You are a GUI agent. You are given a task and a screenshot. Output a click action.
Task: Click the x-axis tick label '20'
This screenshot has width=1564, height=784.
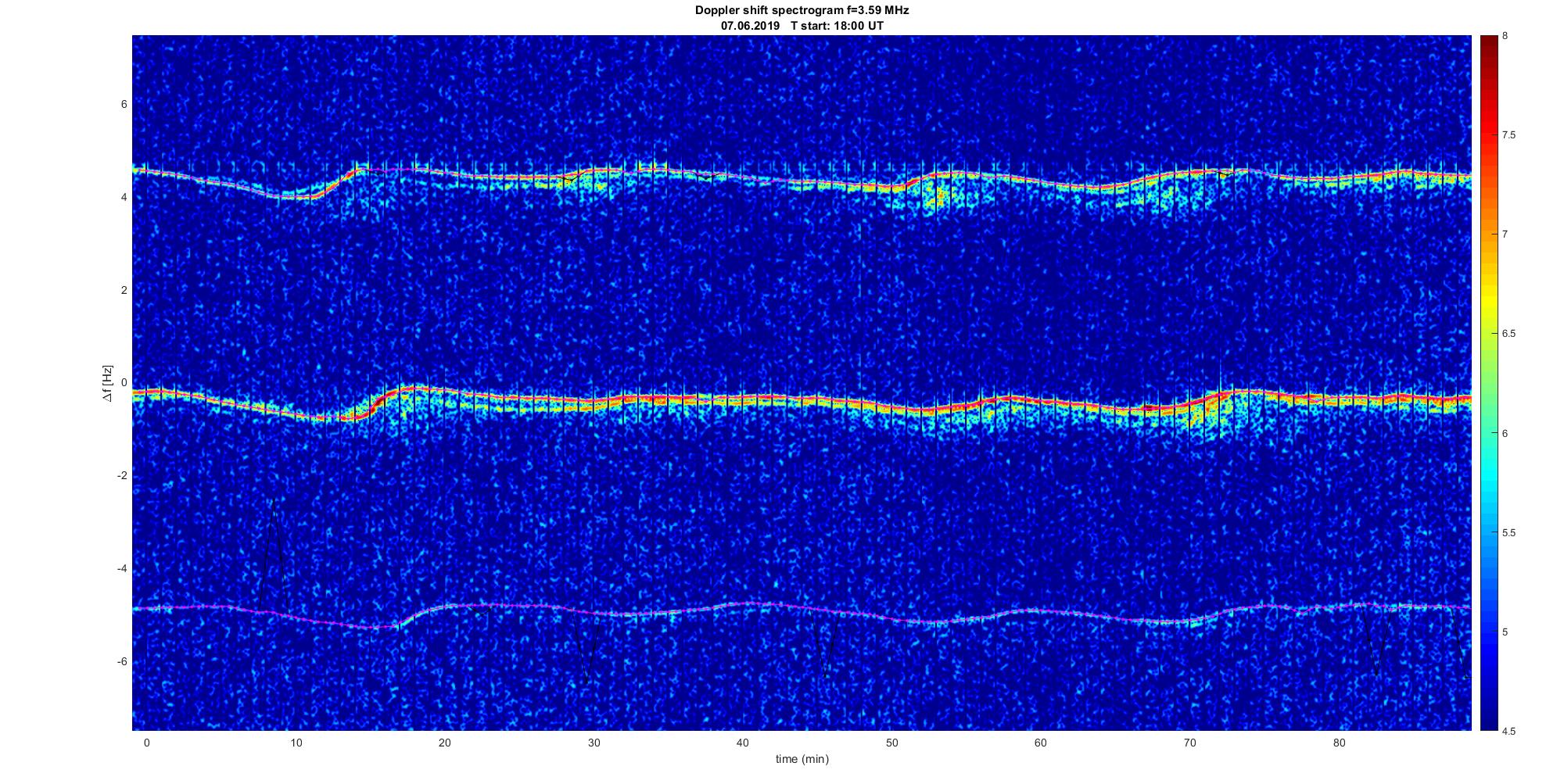click(445, 743)
